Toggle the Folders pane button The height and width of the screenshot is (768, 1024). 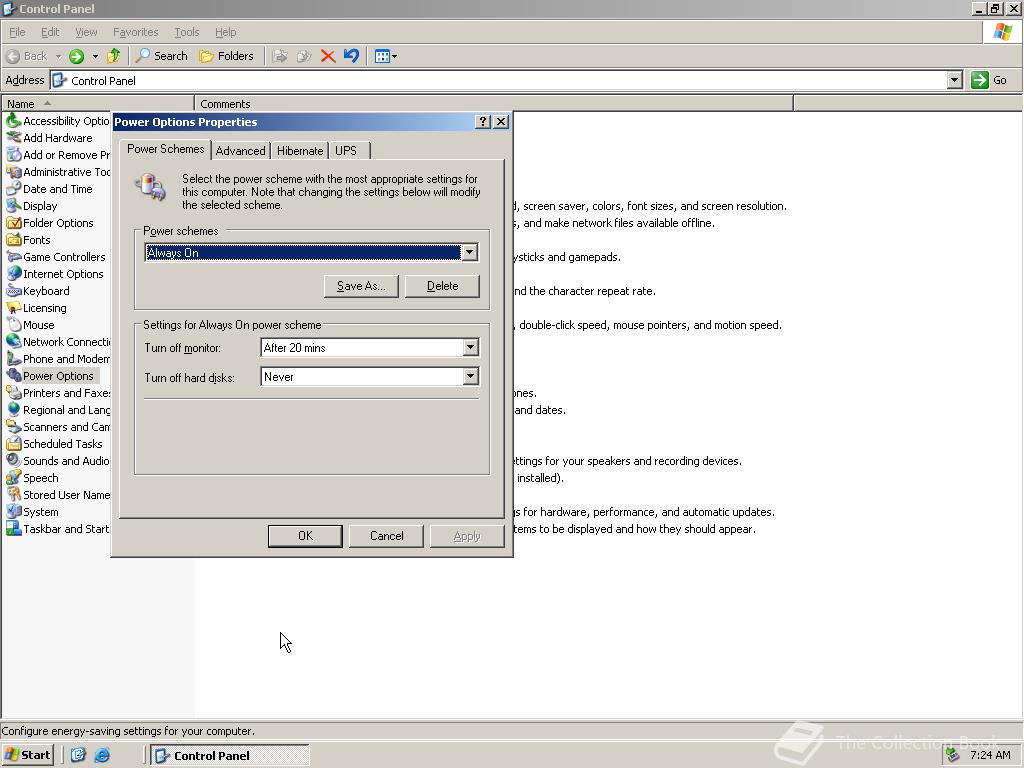[x=226, y=56]
